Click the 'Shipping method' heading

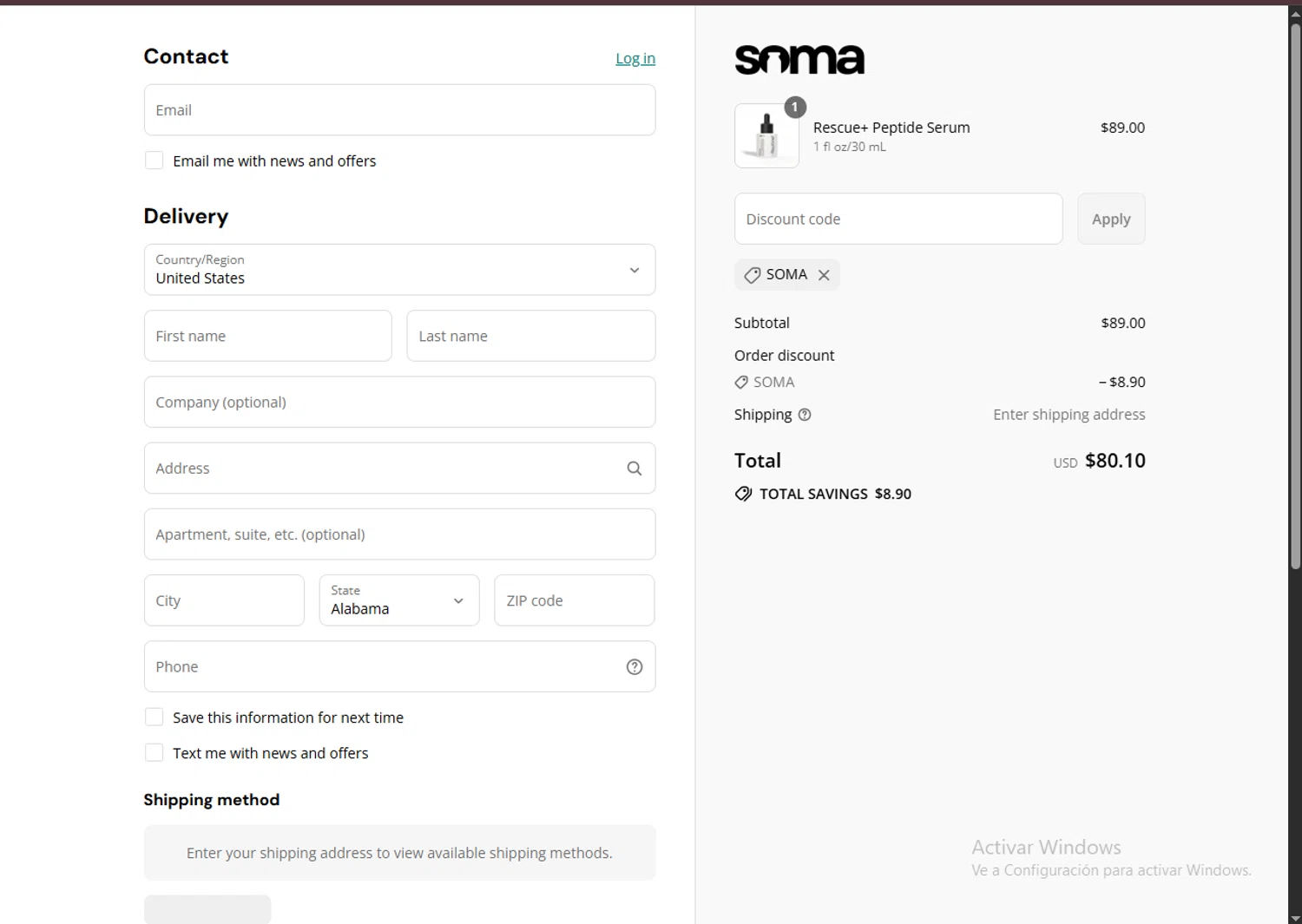(x=212, y=800)
